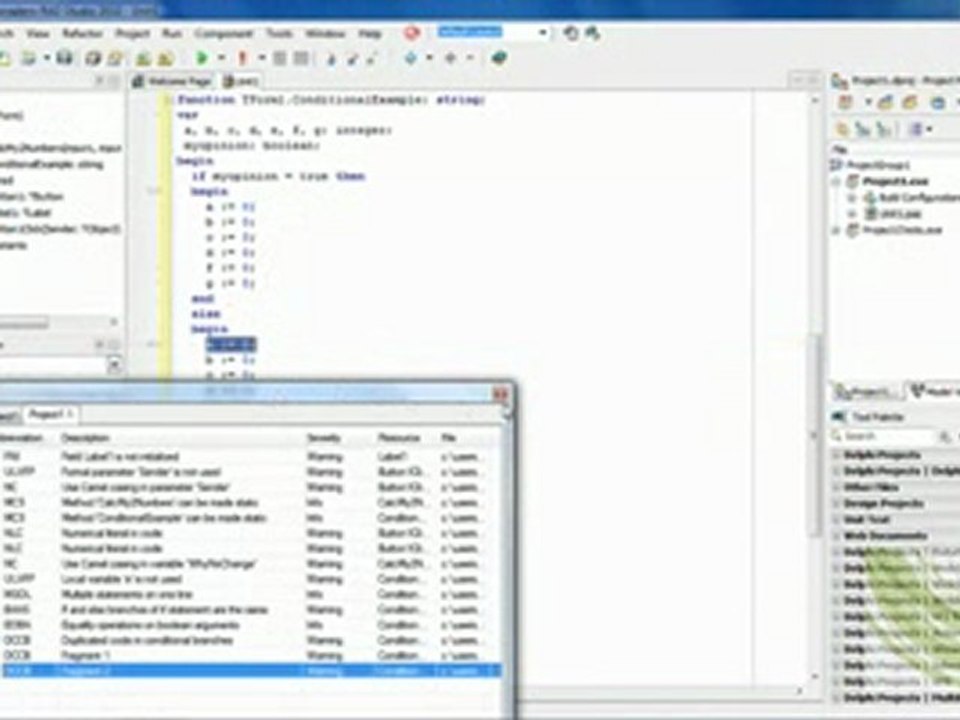Screen dimensions: 960x720
Task: Close the audit results floating window
Action: tap(500, 395)
